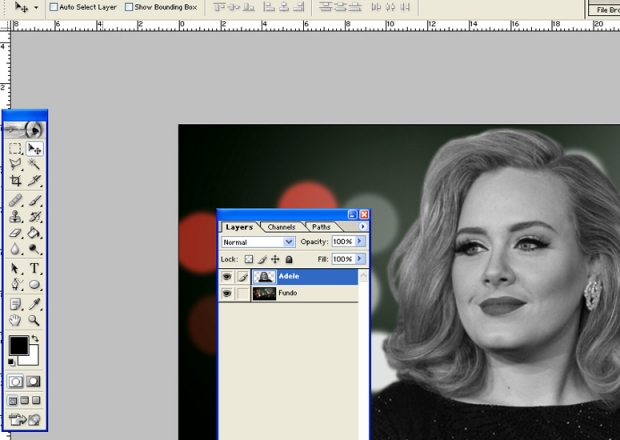This screenshot has width=620, height=440.
Task: Select the Move tool in toolbox
Action: click(x=35, y=149)
